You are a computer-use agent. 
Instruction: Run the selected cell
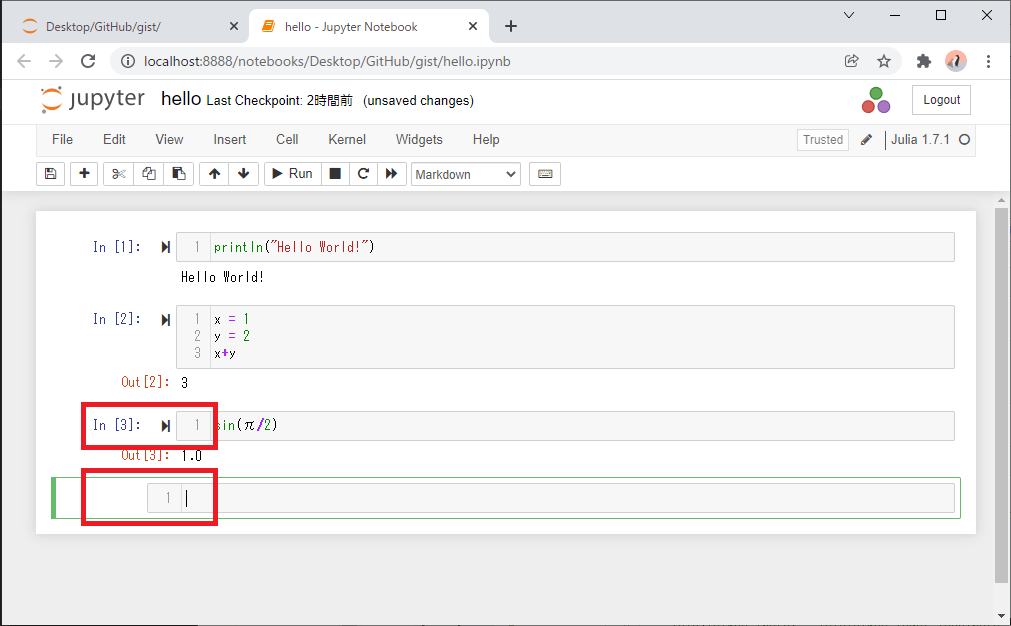(293, 174)
